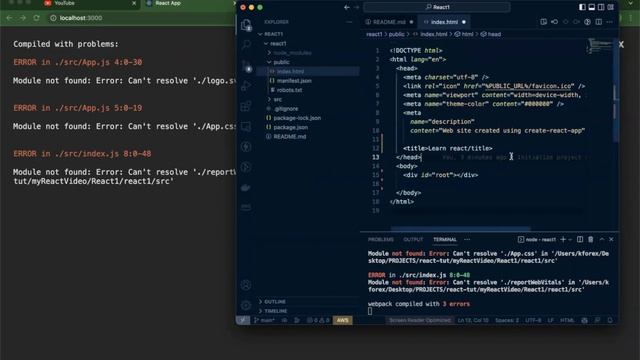
Task: Click the UTF-8 encoding status item
Action: pos(533,320)
